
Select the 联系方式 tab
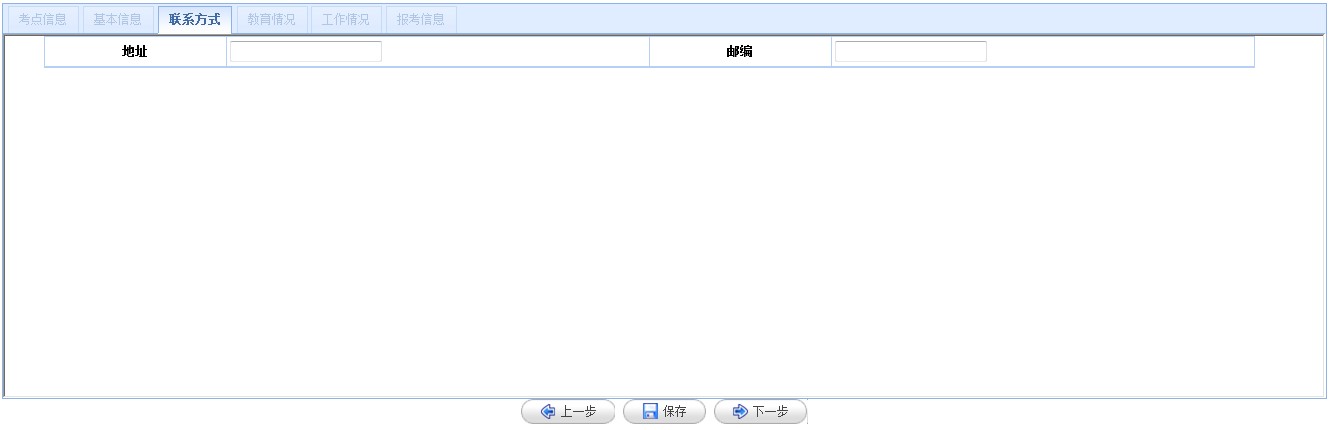pos(194,20)
